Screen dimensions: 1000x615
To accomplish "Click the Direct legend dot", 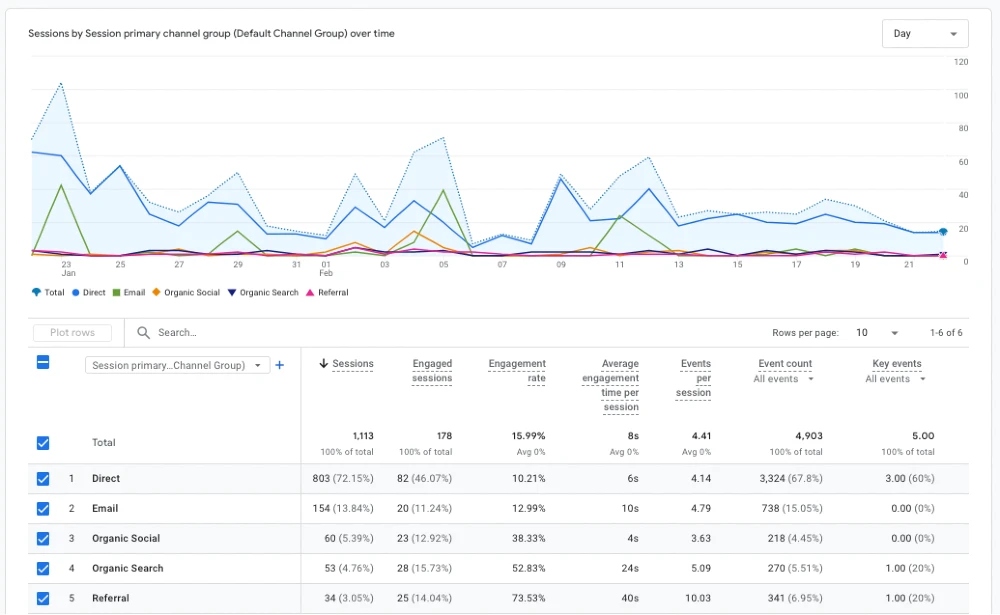I will tap(75, 293).
